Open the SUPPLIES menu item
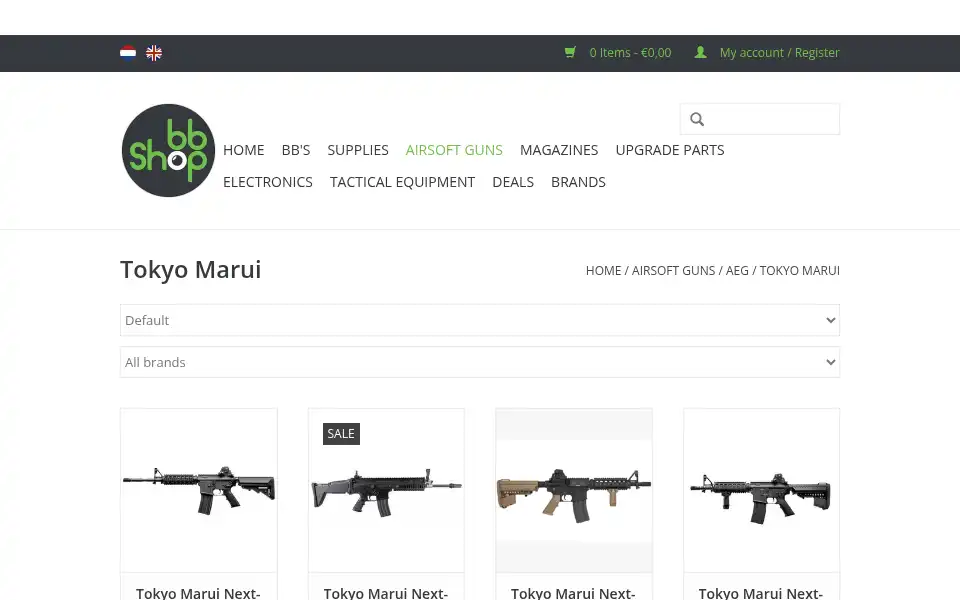The height and width of the screenshot is (600, 960). coord(358,150)
